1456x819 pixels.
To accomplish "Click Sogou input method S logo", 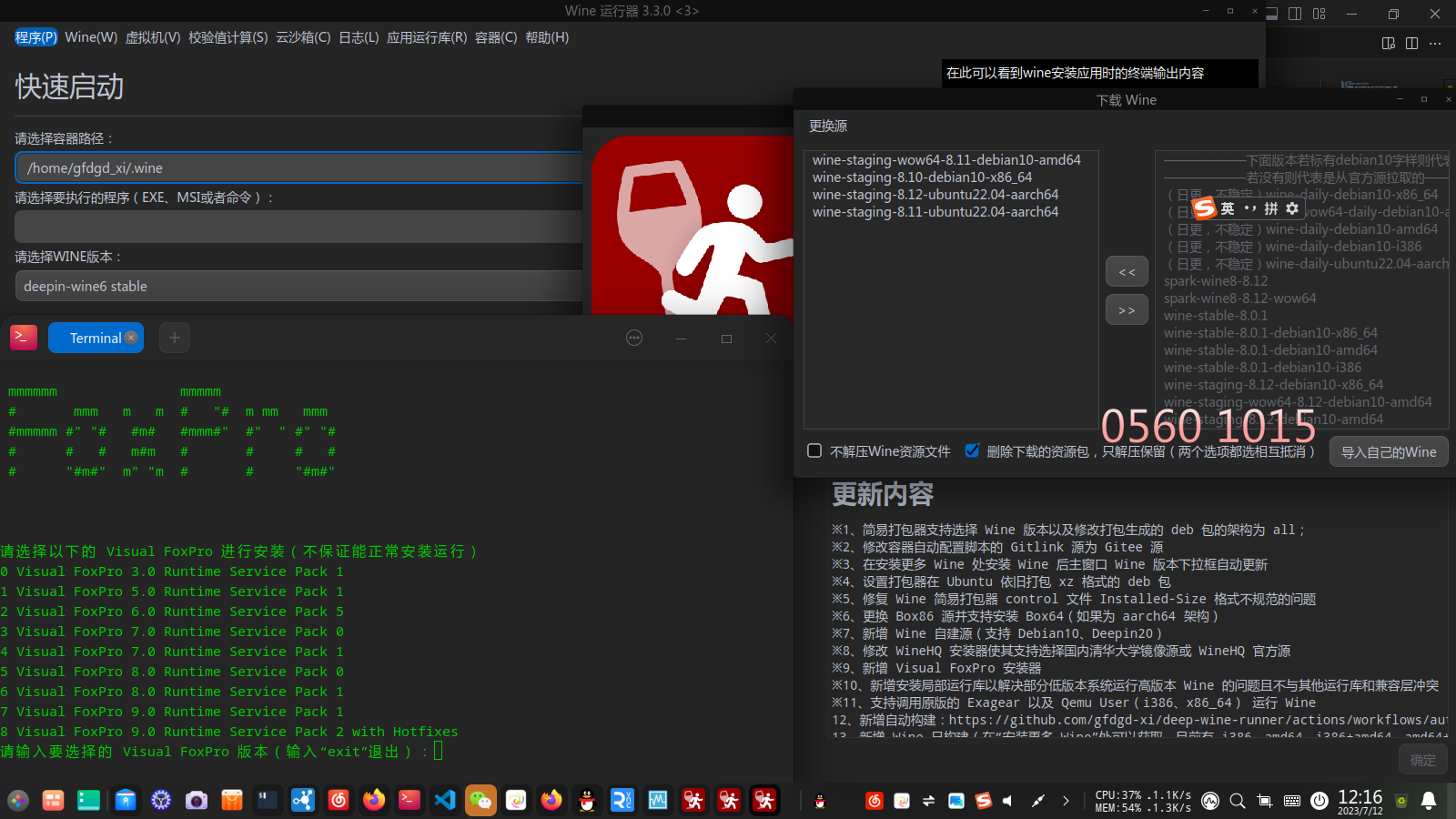I will (x=1204, y=208).
